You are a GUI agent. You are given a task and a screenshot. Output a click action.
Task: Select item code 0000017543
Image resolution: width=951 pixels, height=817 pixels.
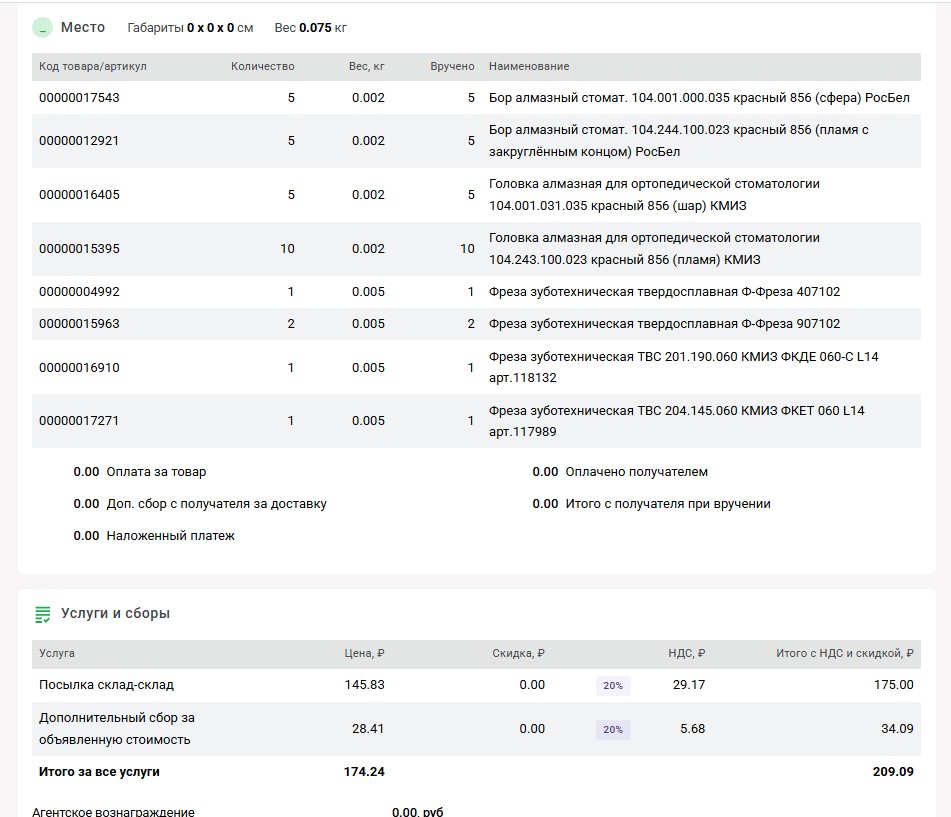pos(79,98)
